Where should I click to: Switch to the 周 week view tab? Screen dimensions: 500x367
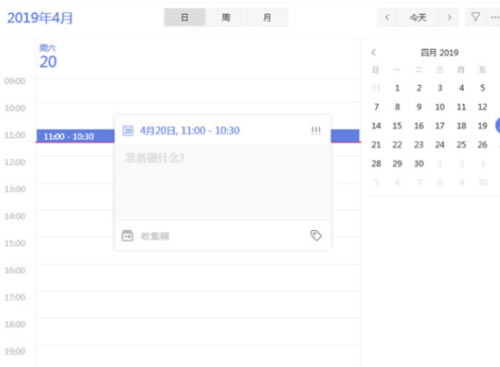pos(226,17)
